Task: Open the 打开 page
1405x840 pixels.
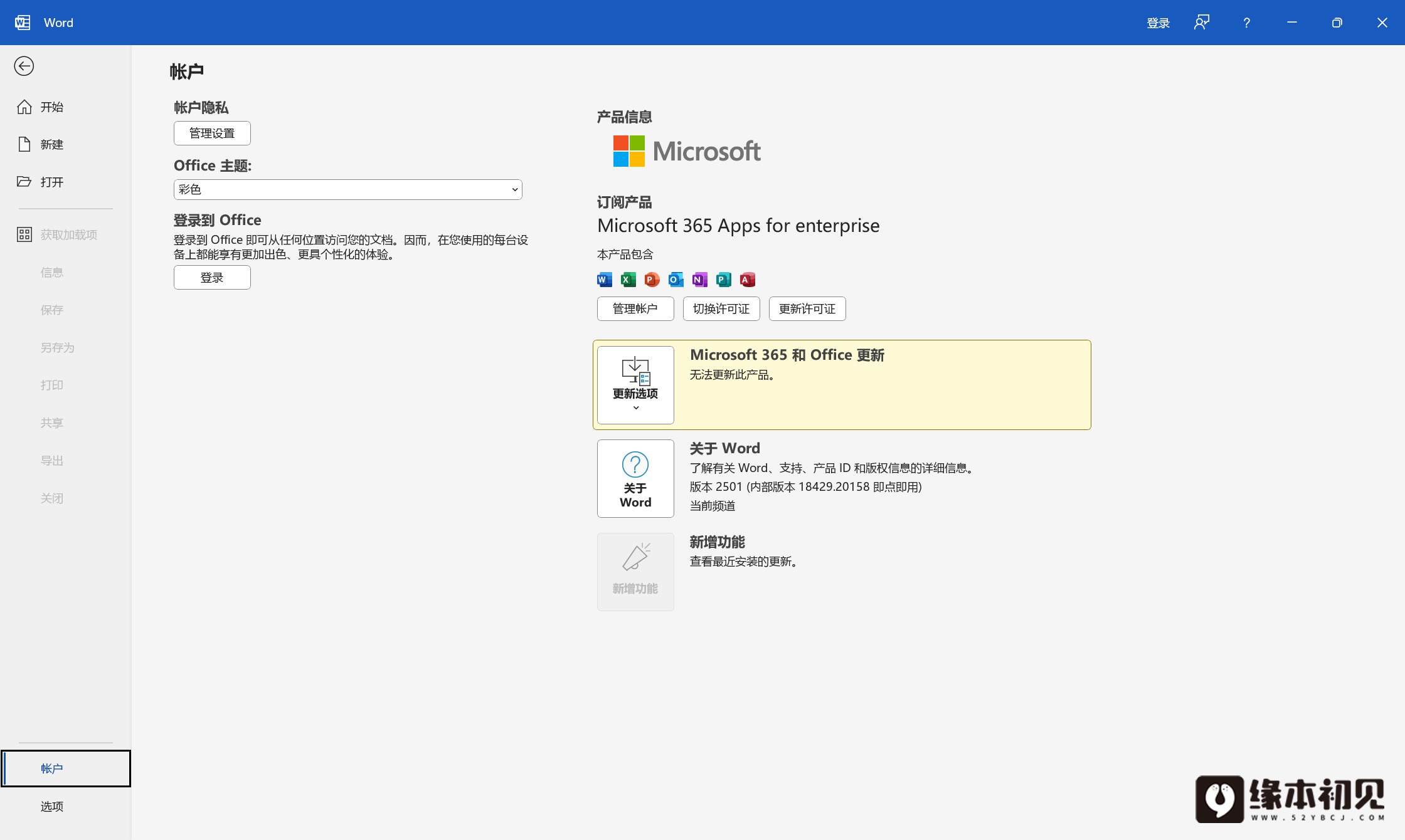Action: pos(66,182)
